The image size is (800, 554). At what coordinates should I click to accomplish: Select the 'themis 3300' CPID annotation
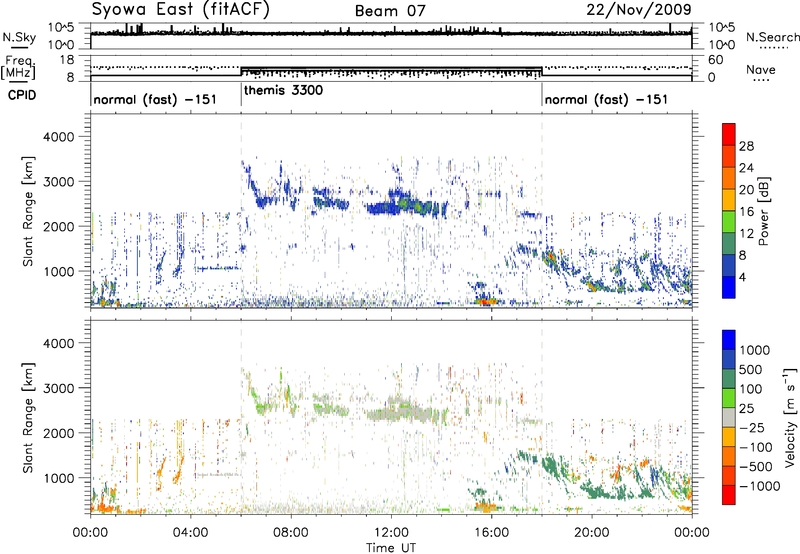coord(283,91)
